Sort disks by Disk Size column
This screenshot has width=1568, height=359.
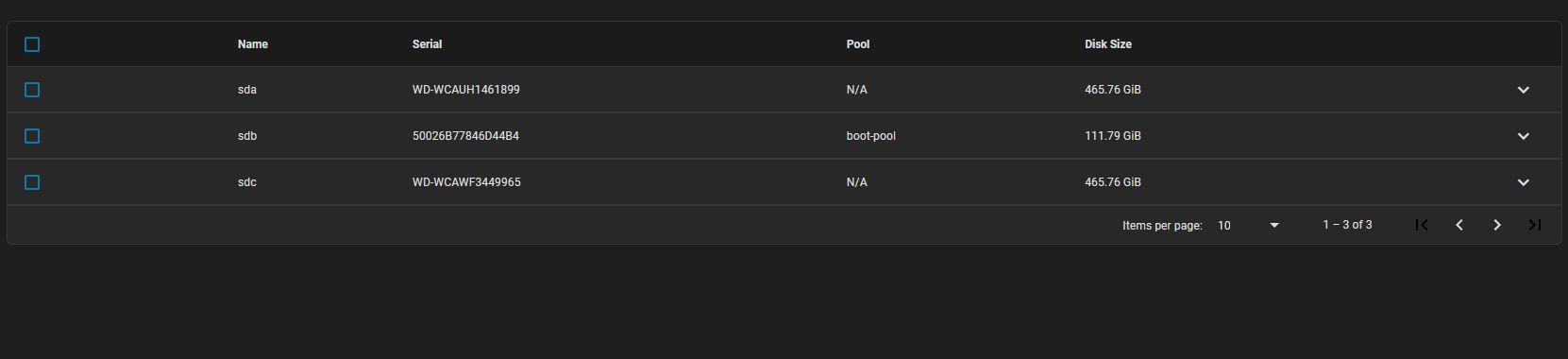pyautogui.click(x=1108, y=44)
